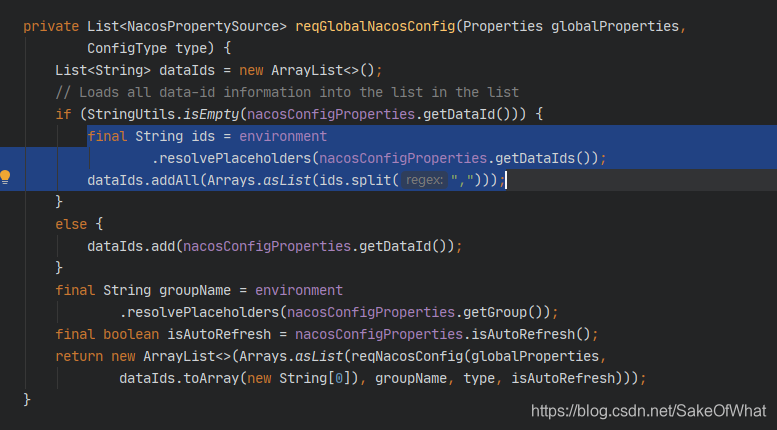Click the getGroup() method call
The width and height of the screenshot is (777, 430).
click(x=503, y=312)
